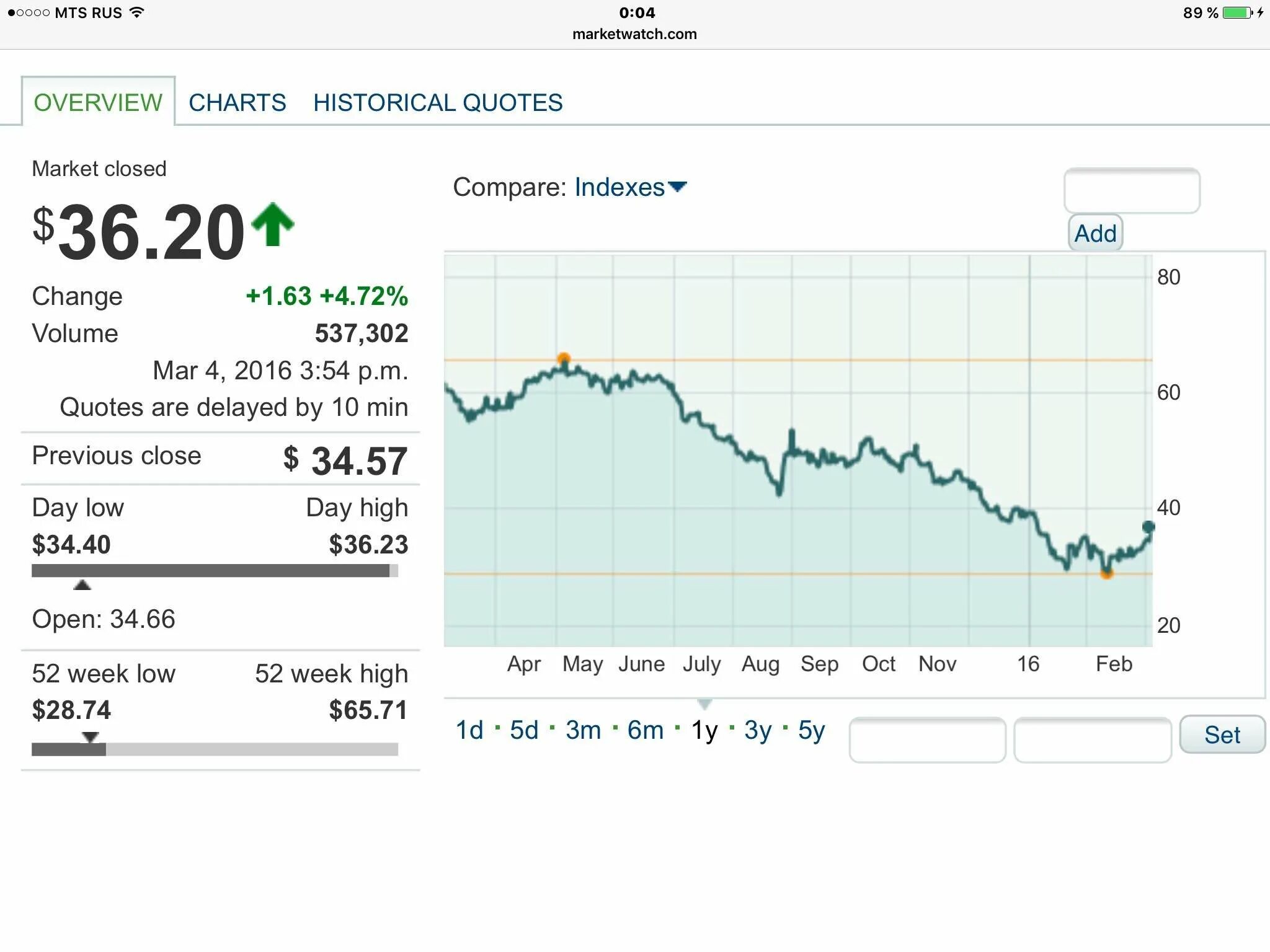Click the day range open marker triangle
This screenshot has height=952, width=1270.
click(x=82, y=584)
